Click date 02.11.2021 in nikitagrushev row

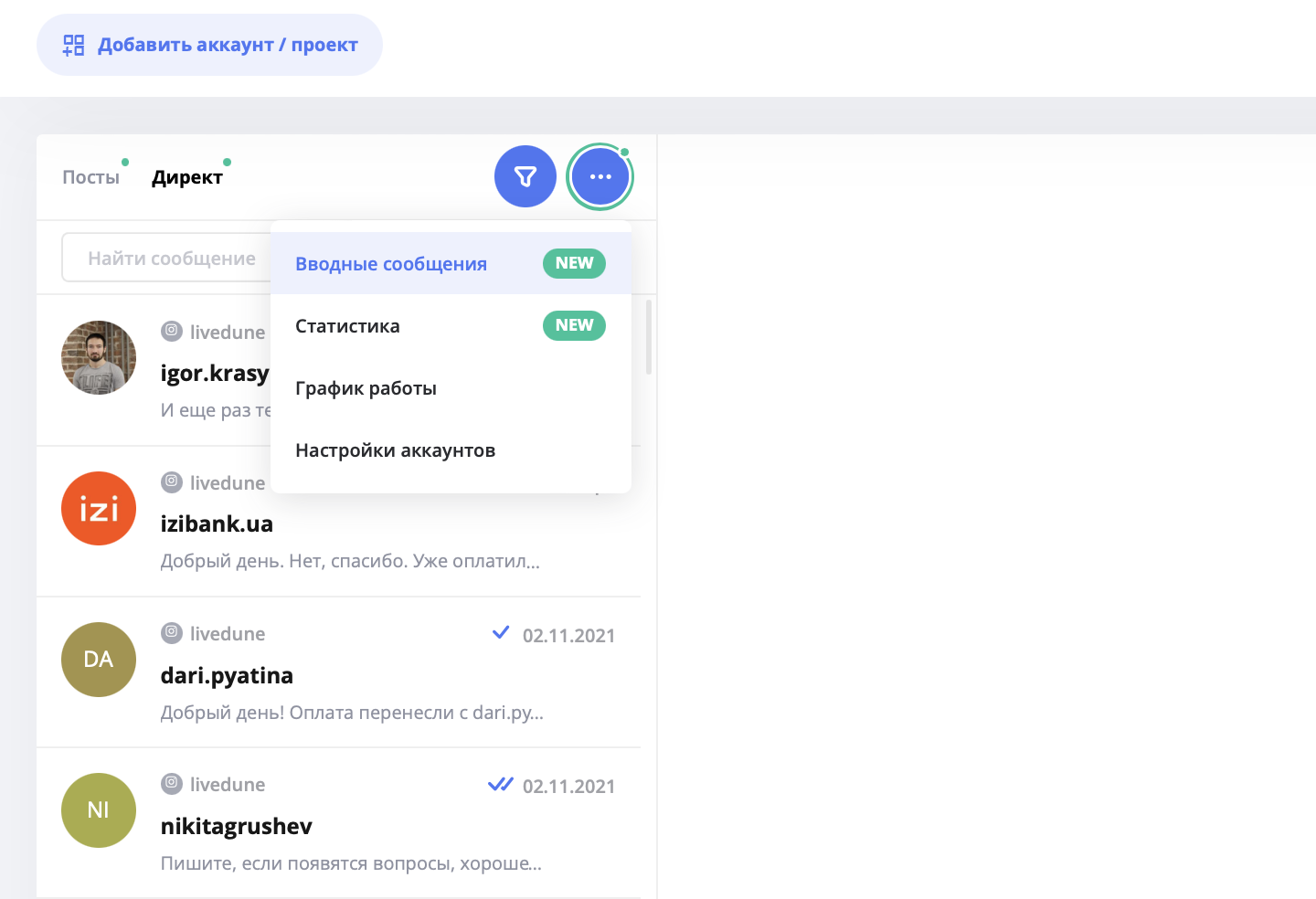[x=568, y=787]
